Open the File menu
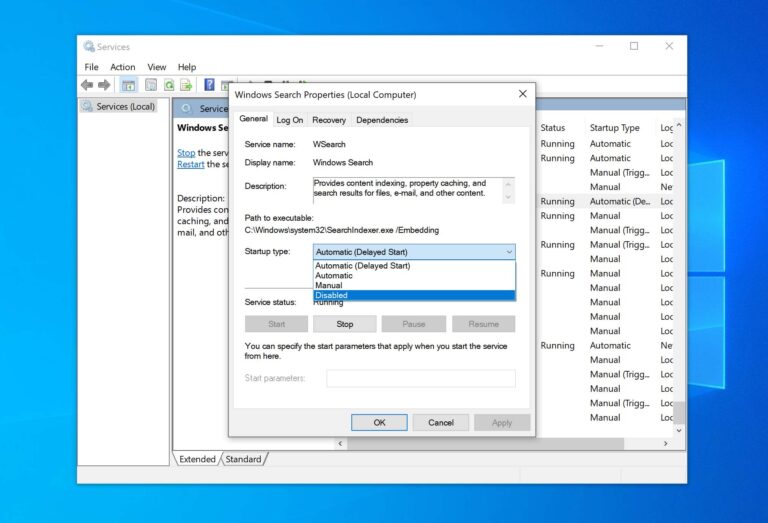This screenshot has width=768, height=523. coord(92,67)
